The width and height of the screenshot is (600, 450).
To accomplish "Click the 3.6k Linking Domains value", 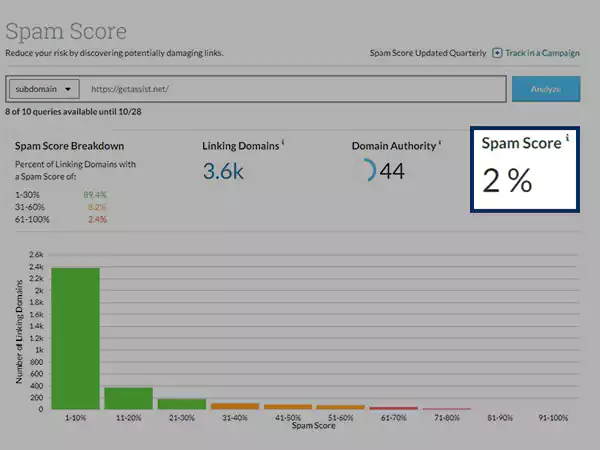I will [223, 171].
